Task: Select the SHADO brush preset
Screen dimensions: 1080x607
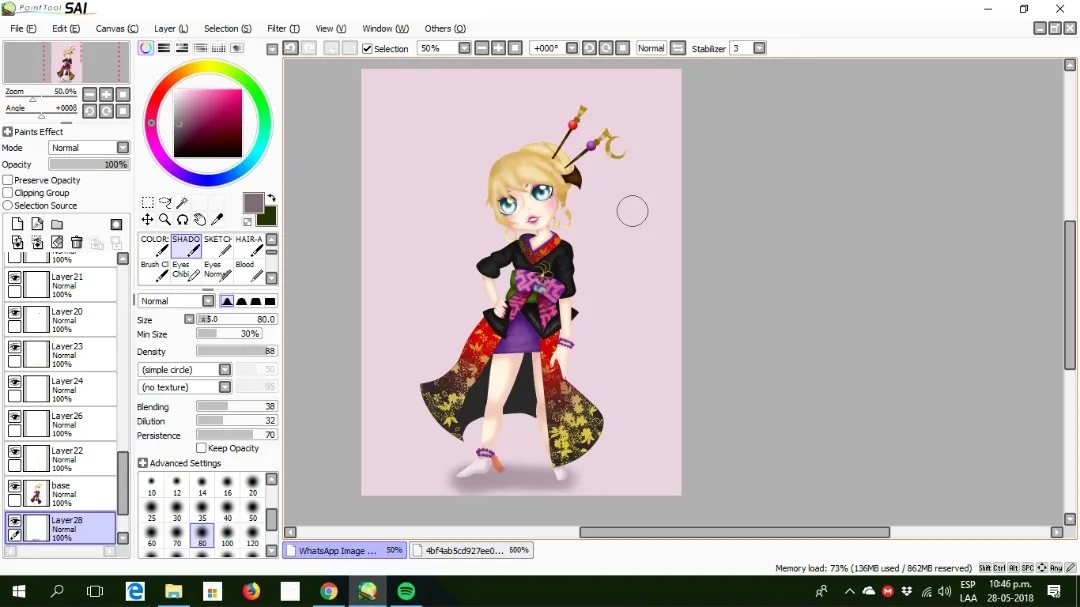Action: tap(186, 246)
